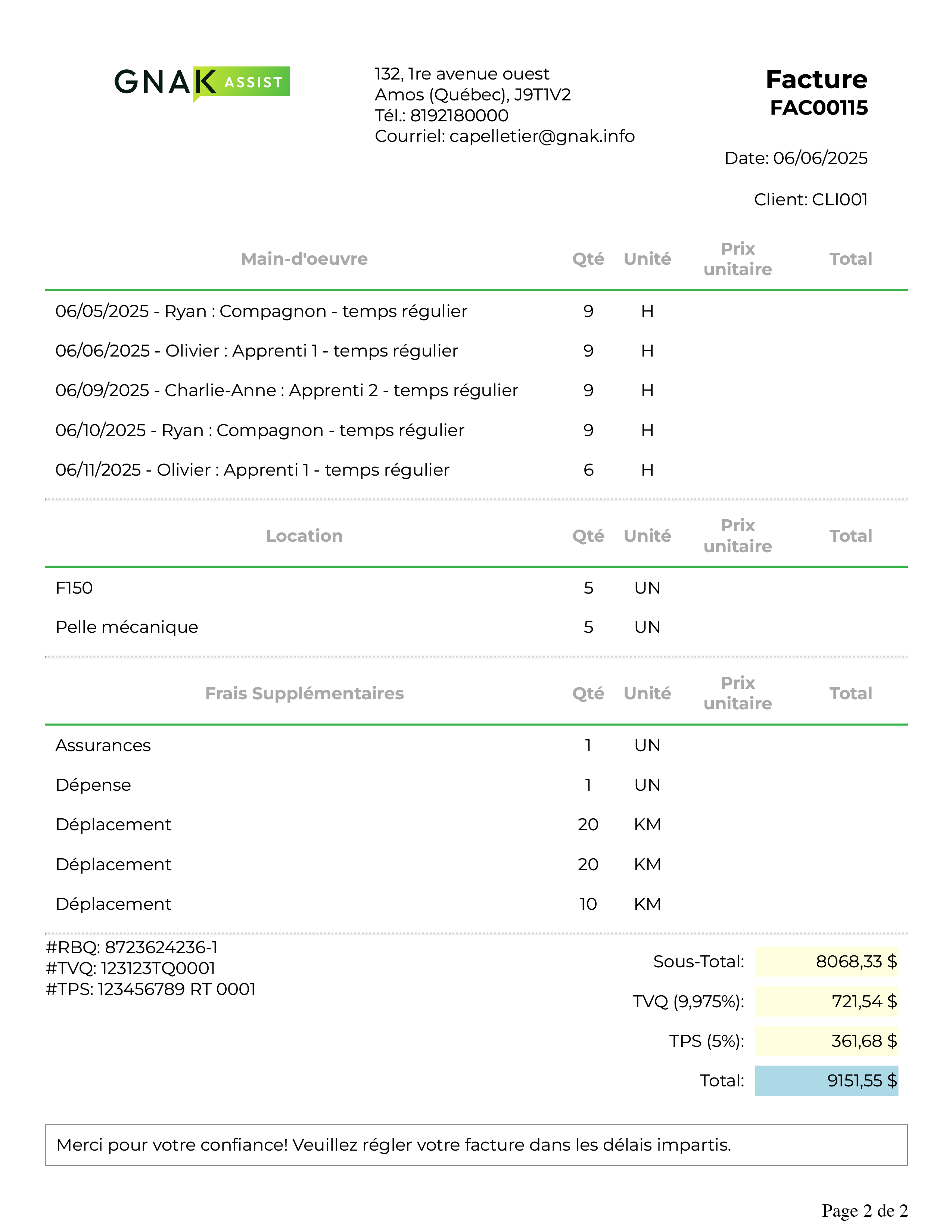Click the Merci pour votre confiance note
The image size is (952, 1232).
[476, 1145]
